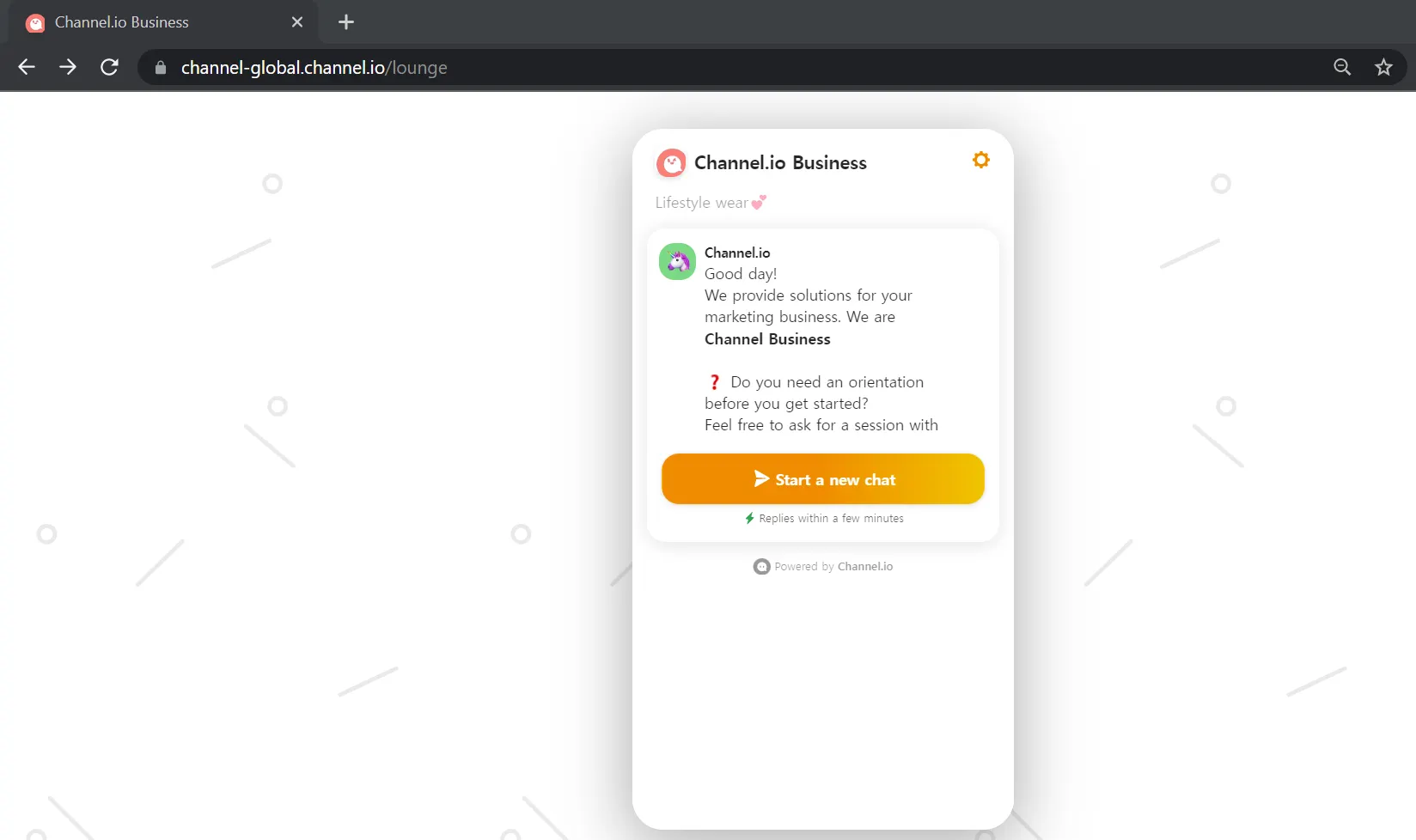Click the Channel.io logo beside Powered by

coord(761,567)
